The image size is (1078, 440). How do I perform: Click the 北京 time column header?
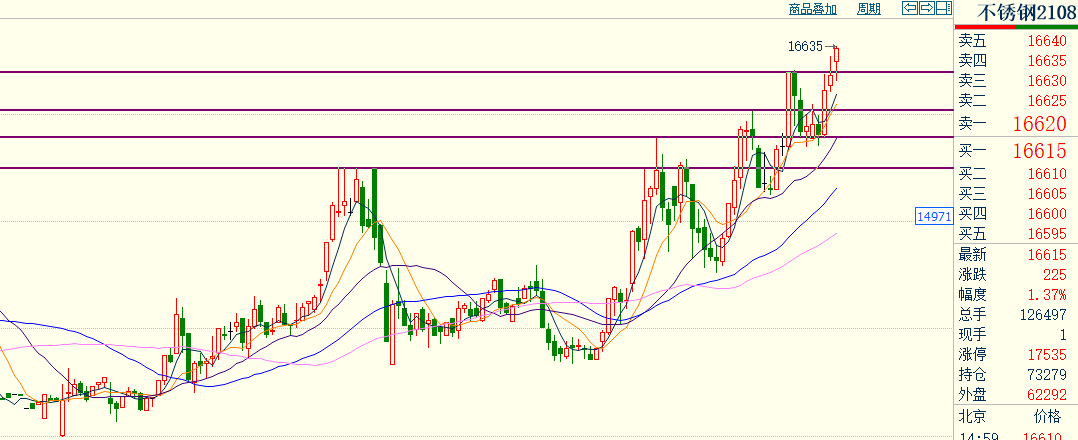[x=973, y=417]
